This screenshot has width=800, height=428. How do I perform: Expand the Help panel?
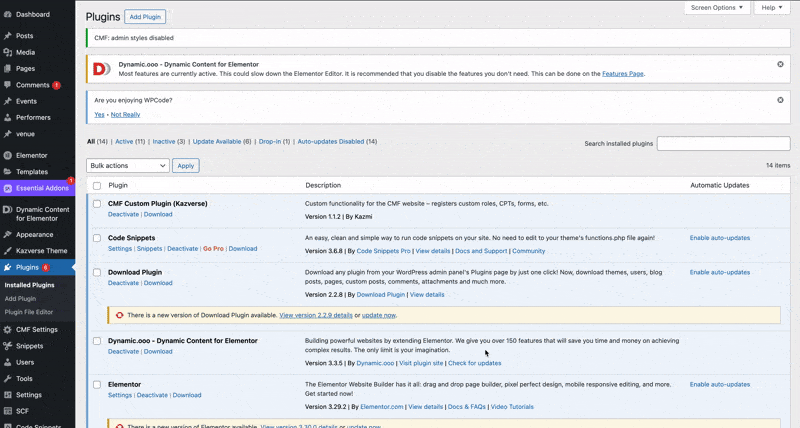[x=773, y=8]
